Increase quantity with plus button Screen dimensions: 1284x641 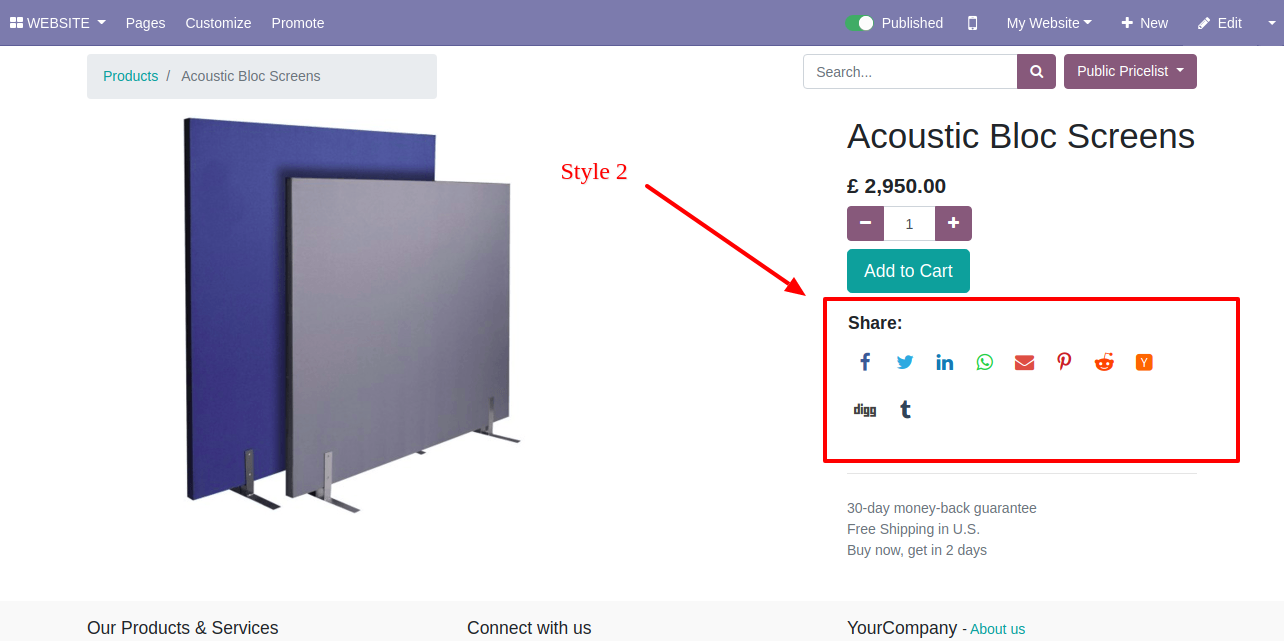[953, 223]
